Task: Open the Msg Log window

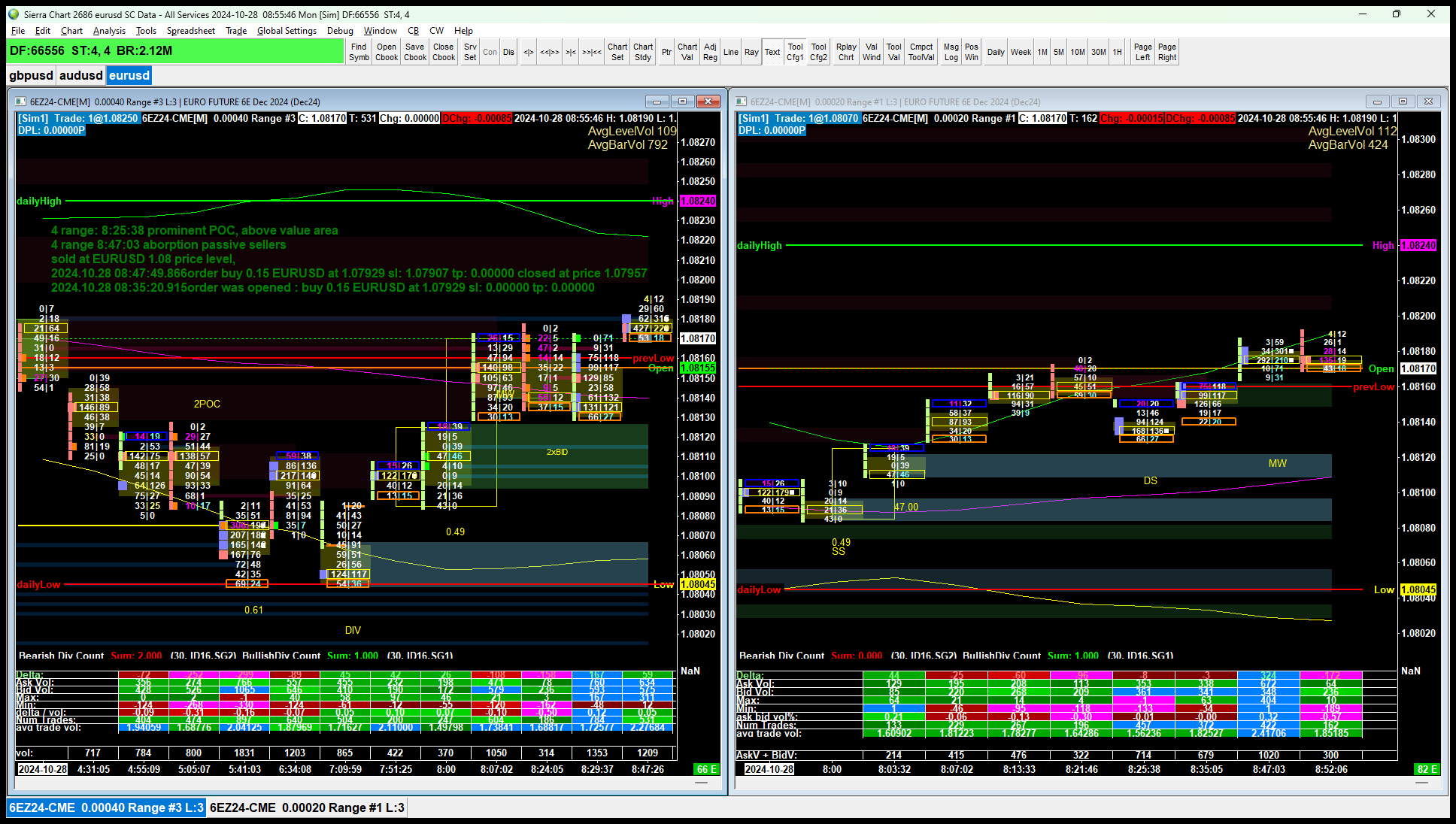Action: [951, 52]
